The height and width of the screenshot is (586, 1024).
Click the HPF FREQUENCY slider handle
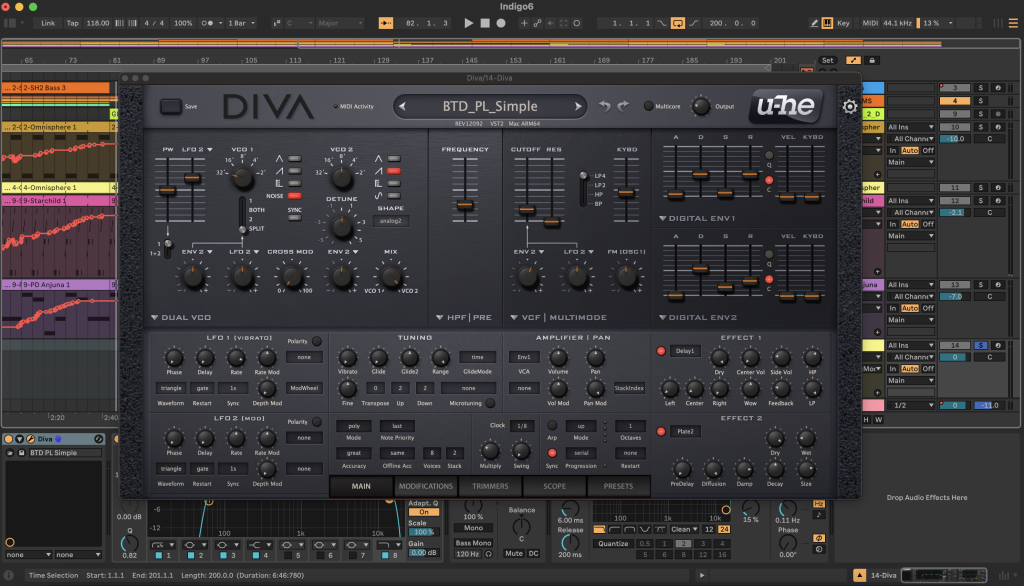tap(463, 204)
